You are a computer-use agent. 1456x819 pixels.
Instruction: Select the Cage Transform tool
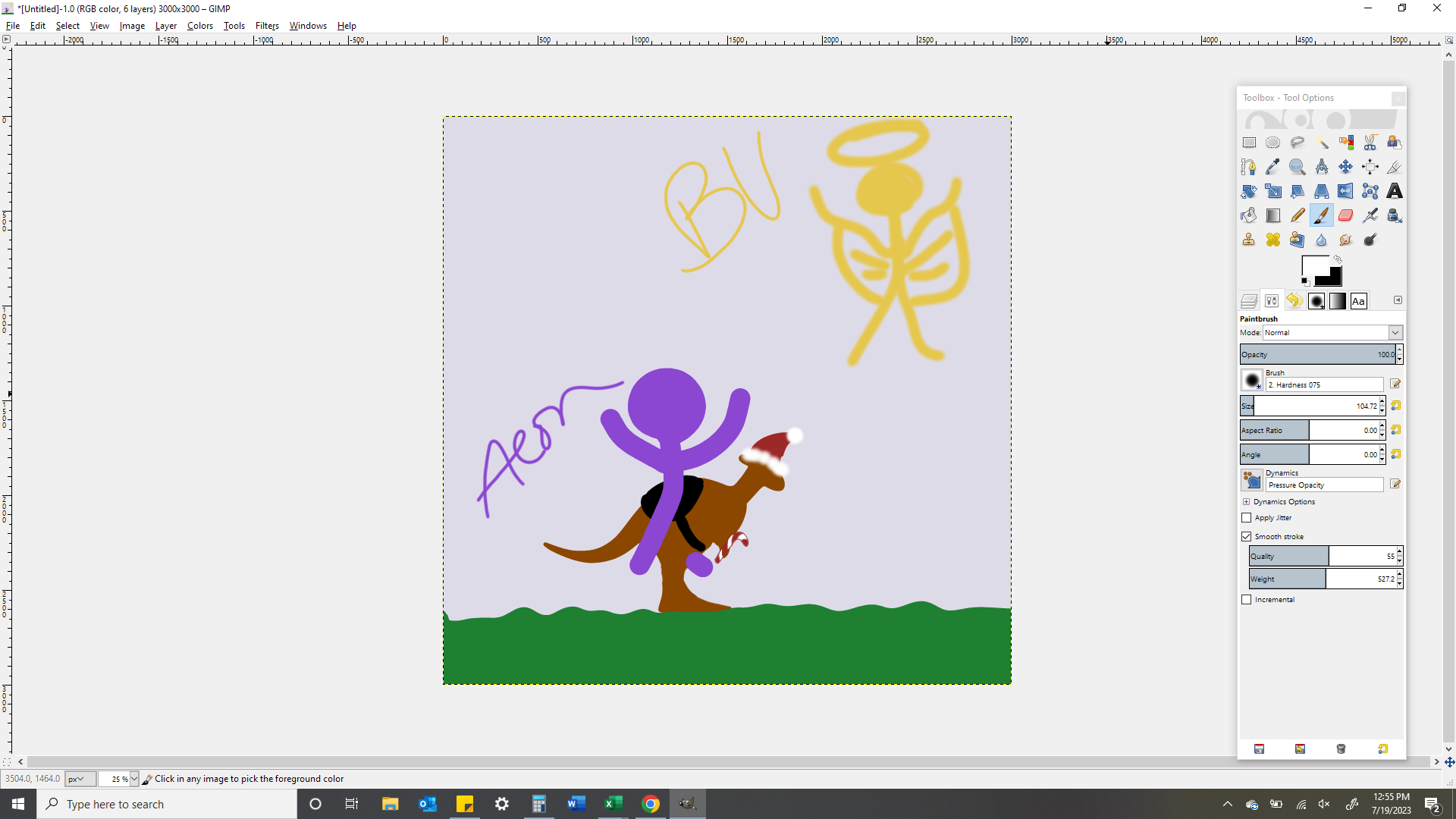pyautogui.click(x=1370, y=191)
